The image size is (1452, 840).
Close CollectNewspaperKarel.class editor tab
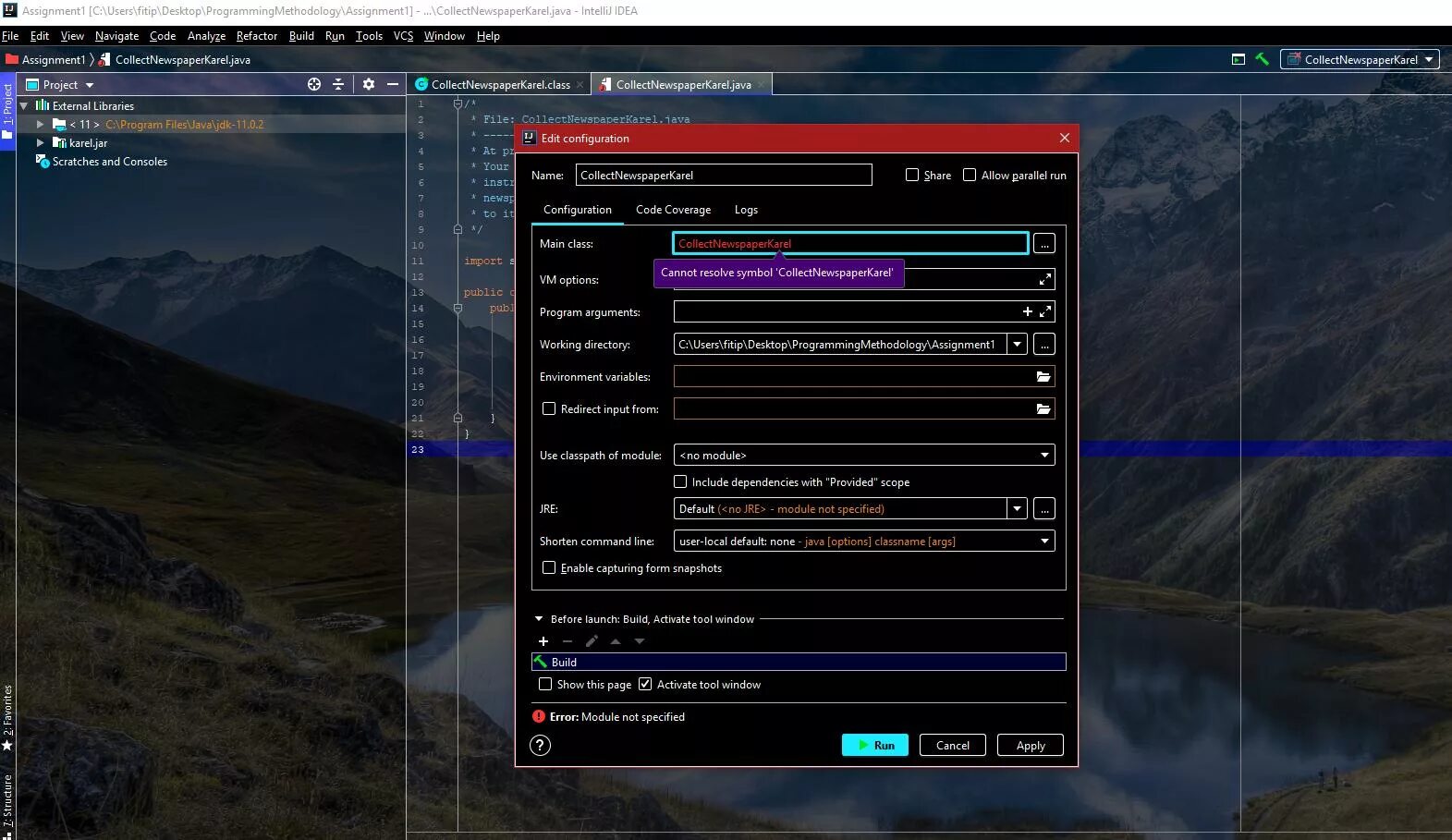pos(580,85)
